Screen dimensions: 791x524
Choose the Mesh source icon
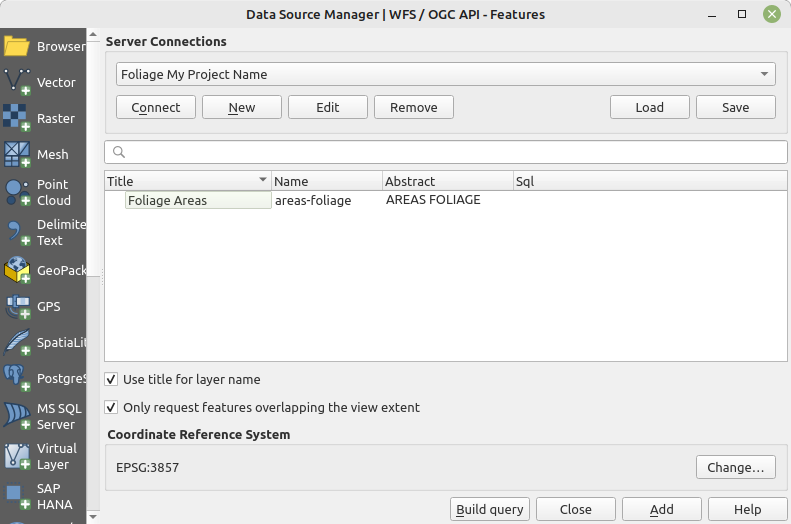pyautogui.click(x=17, y=154)
